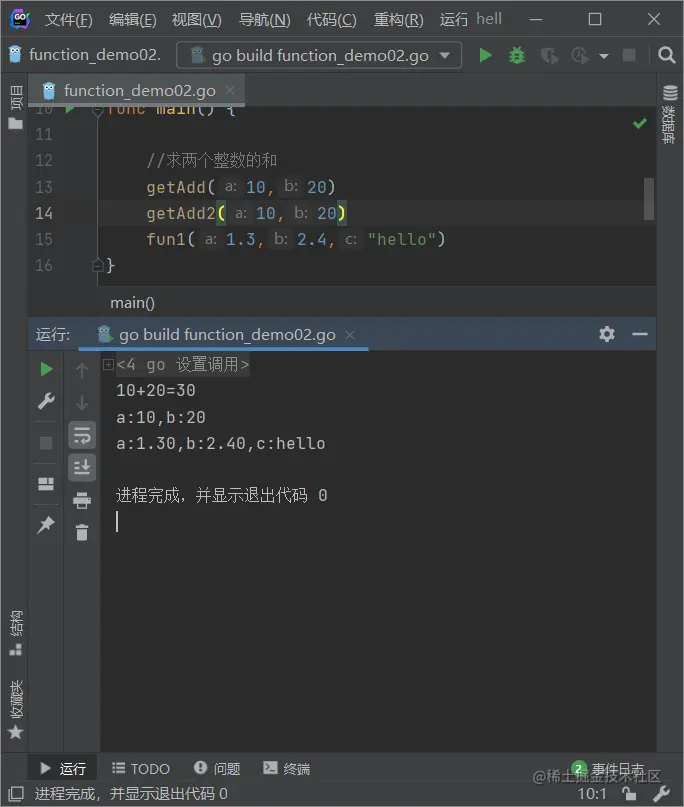Open the 问题 problems tab
The height and width of the screenshot is (807, 684).
(x=217, y=768)
